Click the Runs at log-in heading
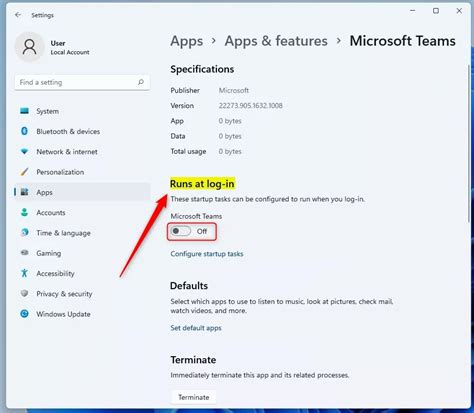474x413 pixels. point(202,184)
